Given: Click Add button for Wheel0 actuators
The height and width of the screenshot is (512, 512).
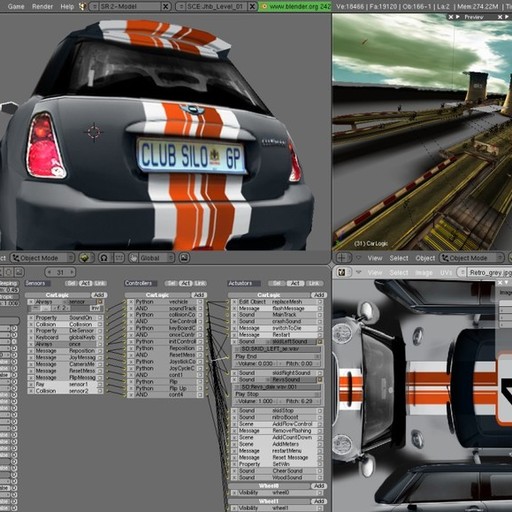Looking at the screenshot, I should (x=319, y=486).
